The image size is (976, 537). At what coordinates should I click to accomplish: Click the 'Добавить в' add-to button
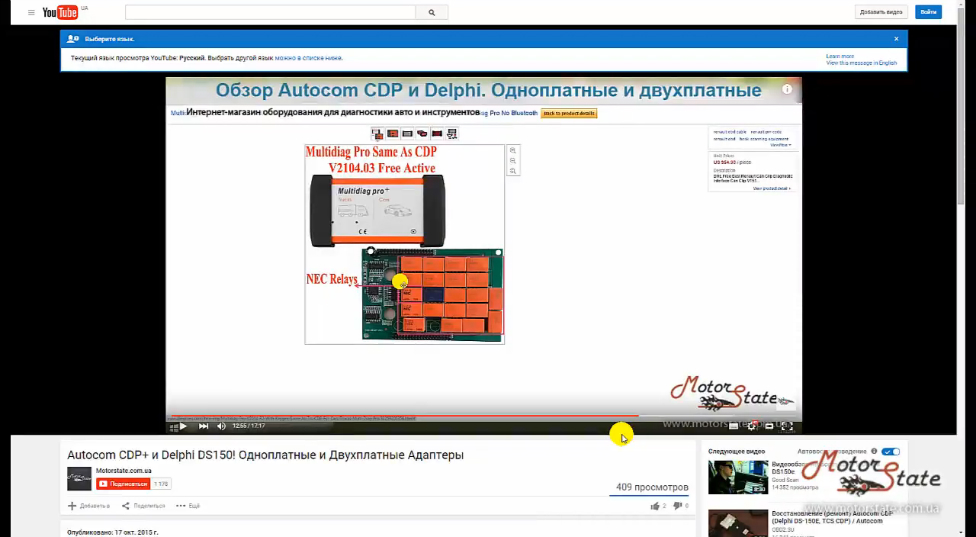(88, 506)
